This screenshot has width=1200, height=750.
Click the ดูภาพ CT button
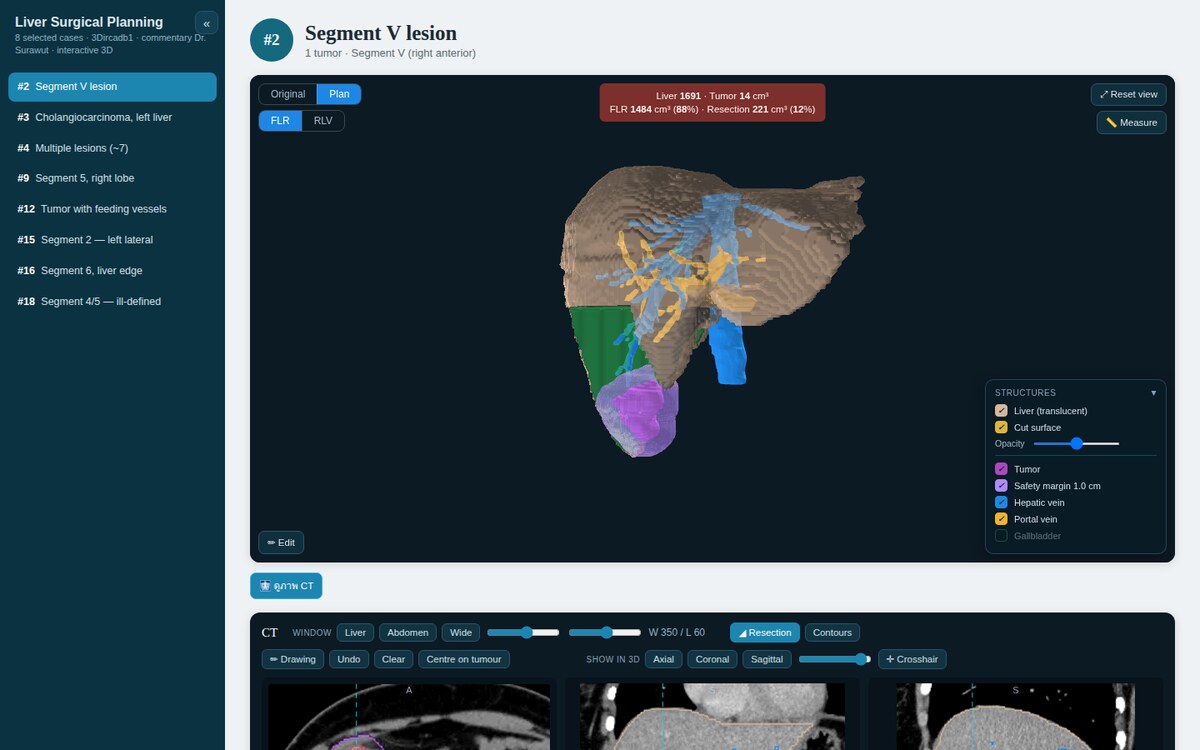pyautogui.click(x=286, y=586)
